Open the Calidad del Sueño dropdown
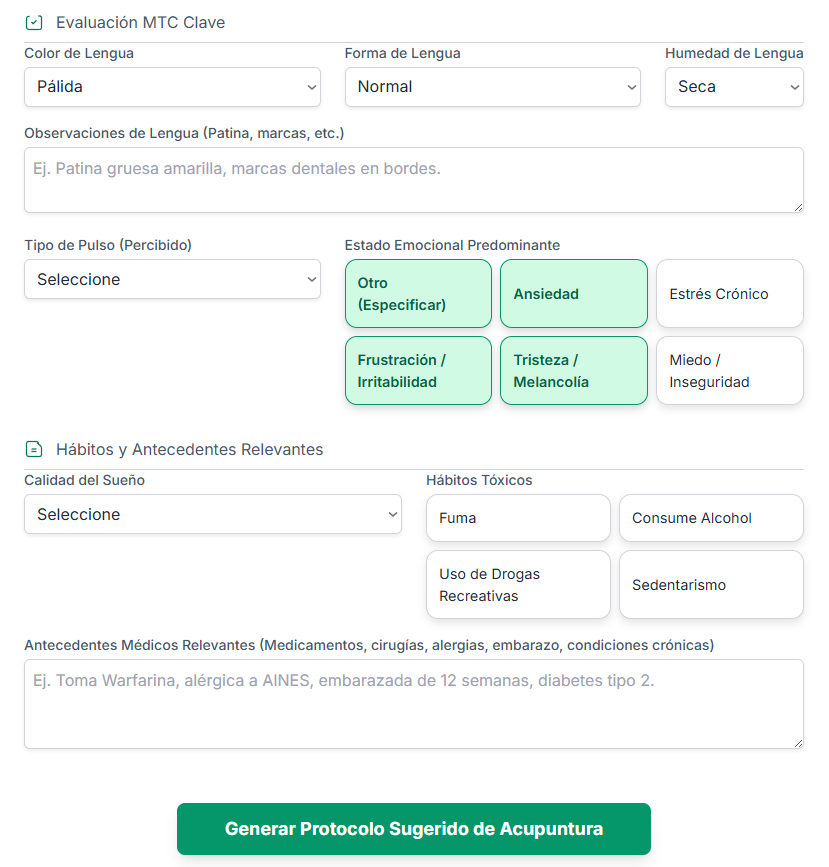The width and height of the screenshot is (829, 867). coord(213,514)
